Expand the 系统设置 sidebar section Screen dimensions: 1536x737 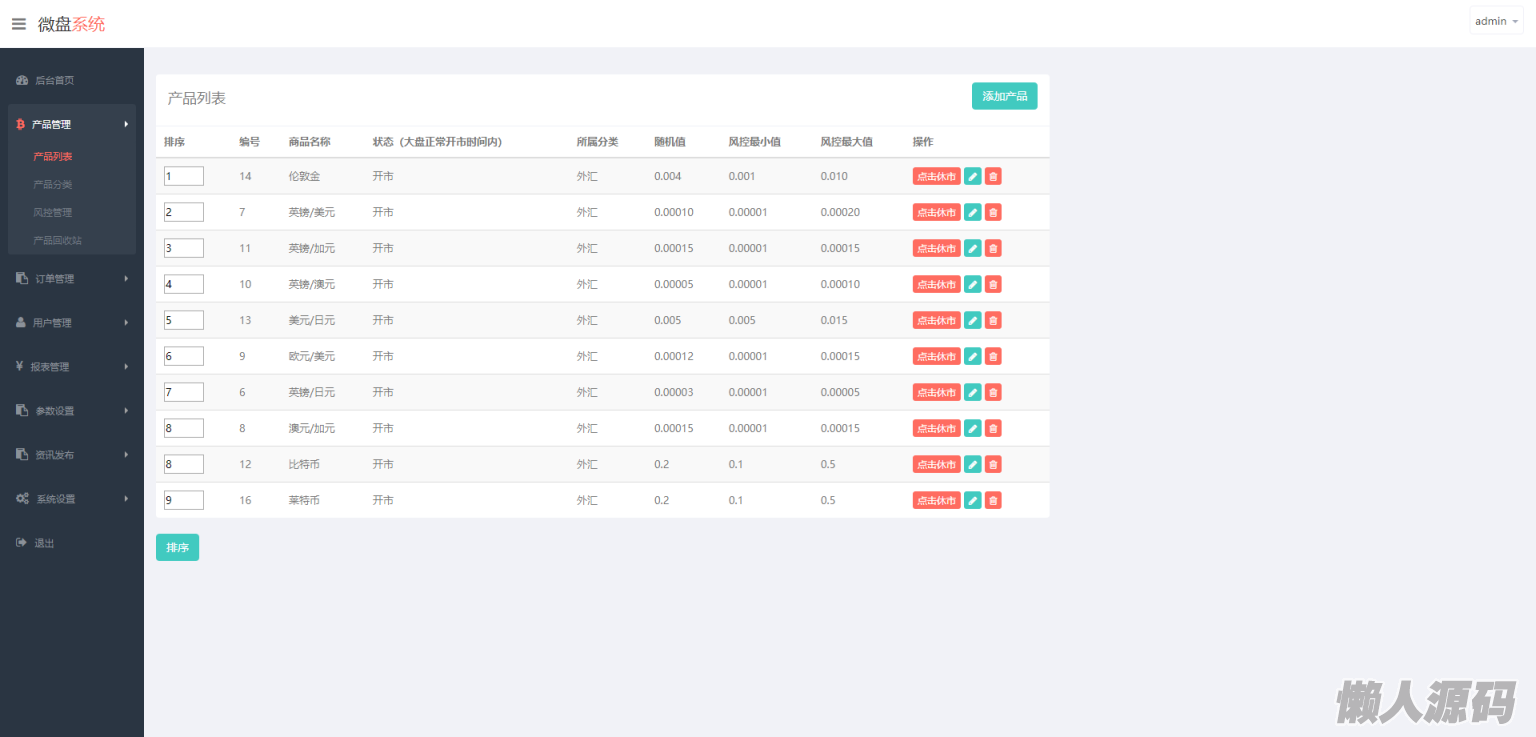click(x=71, y=499)
